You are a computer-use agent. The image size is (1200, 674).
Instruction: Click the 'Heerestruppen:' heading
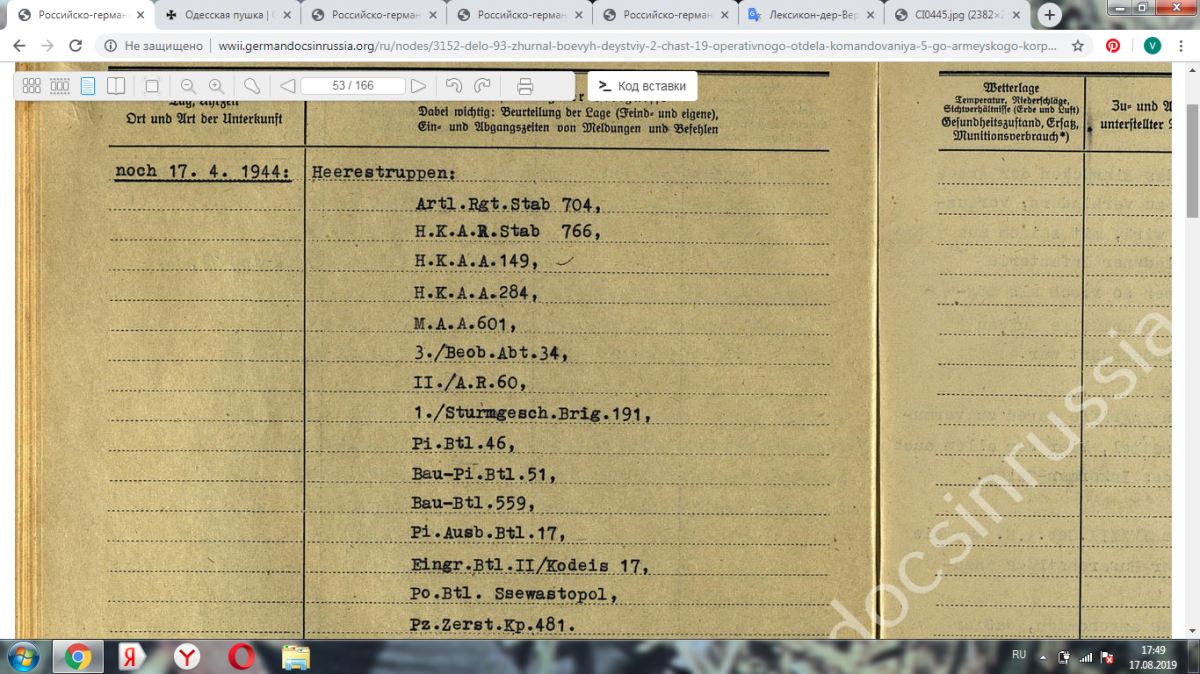[x=384, y=173]
